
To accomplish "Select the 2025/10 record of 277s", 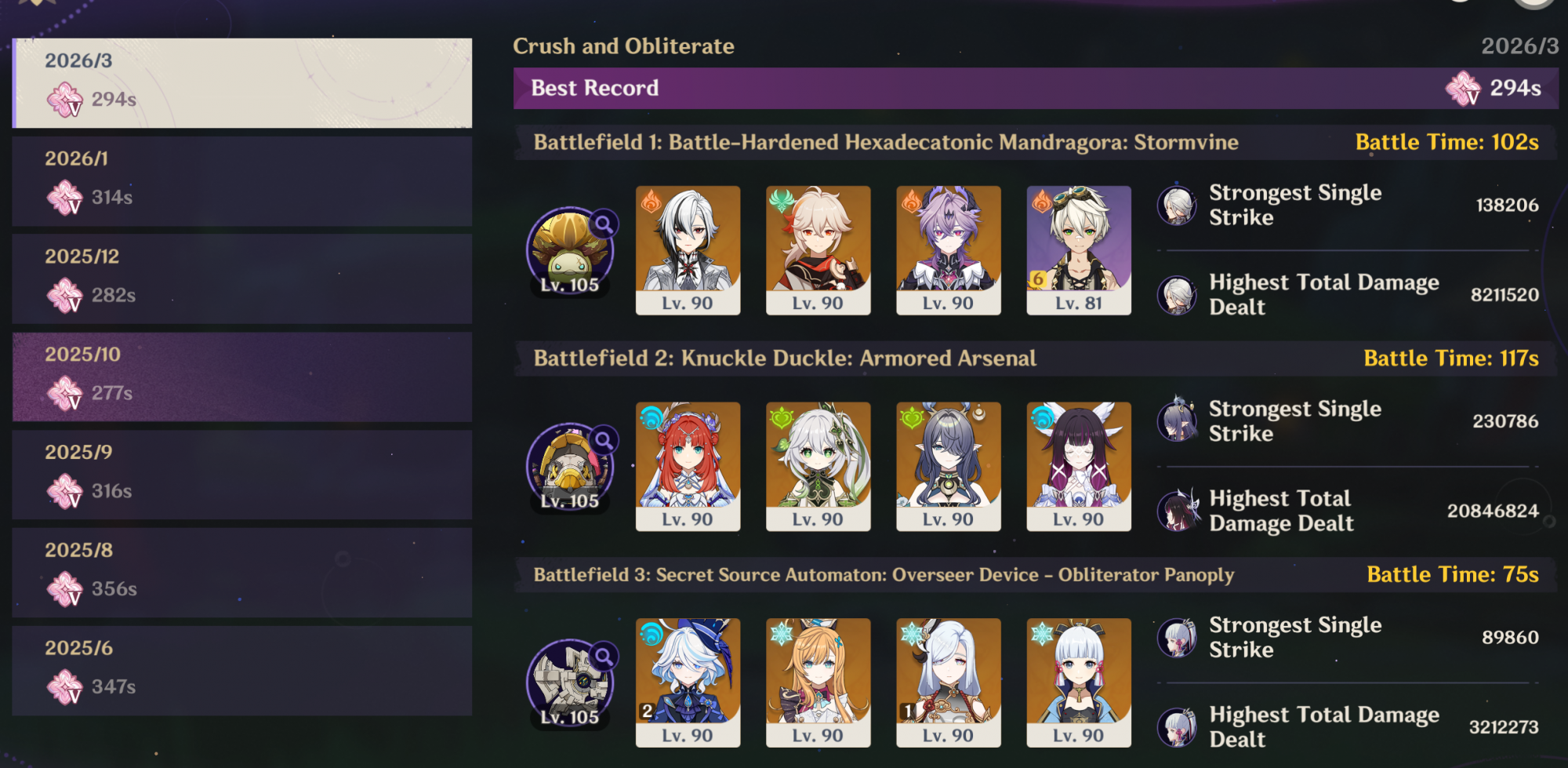I will pos(242,377).
